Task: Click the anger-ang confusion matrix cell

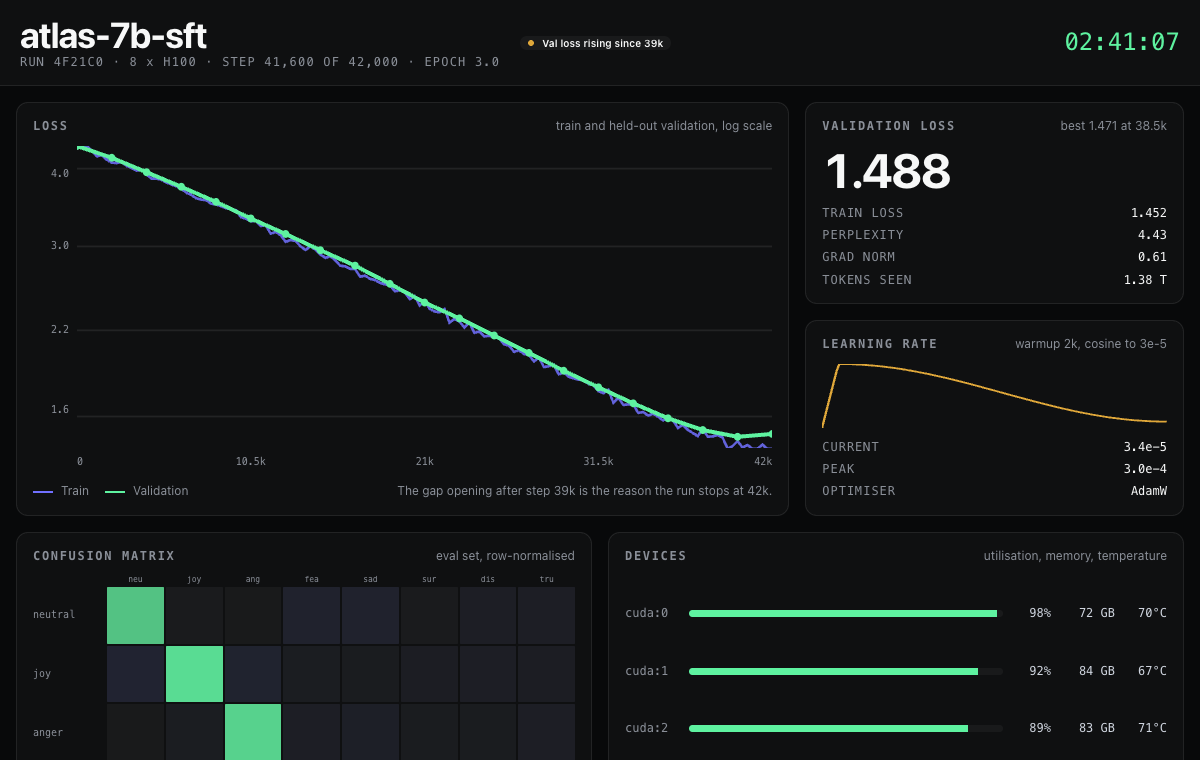Action: tap(253, 732)
